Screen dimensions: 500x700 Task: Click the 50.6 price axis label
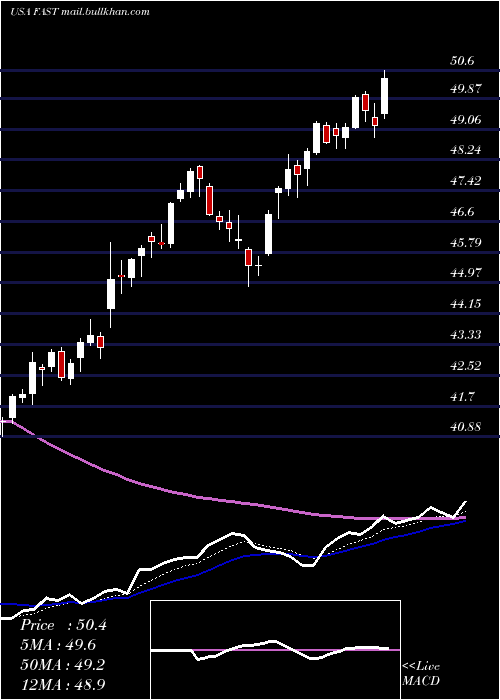462,61
